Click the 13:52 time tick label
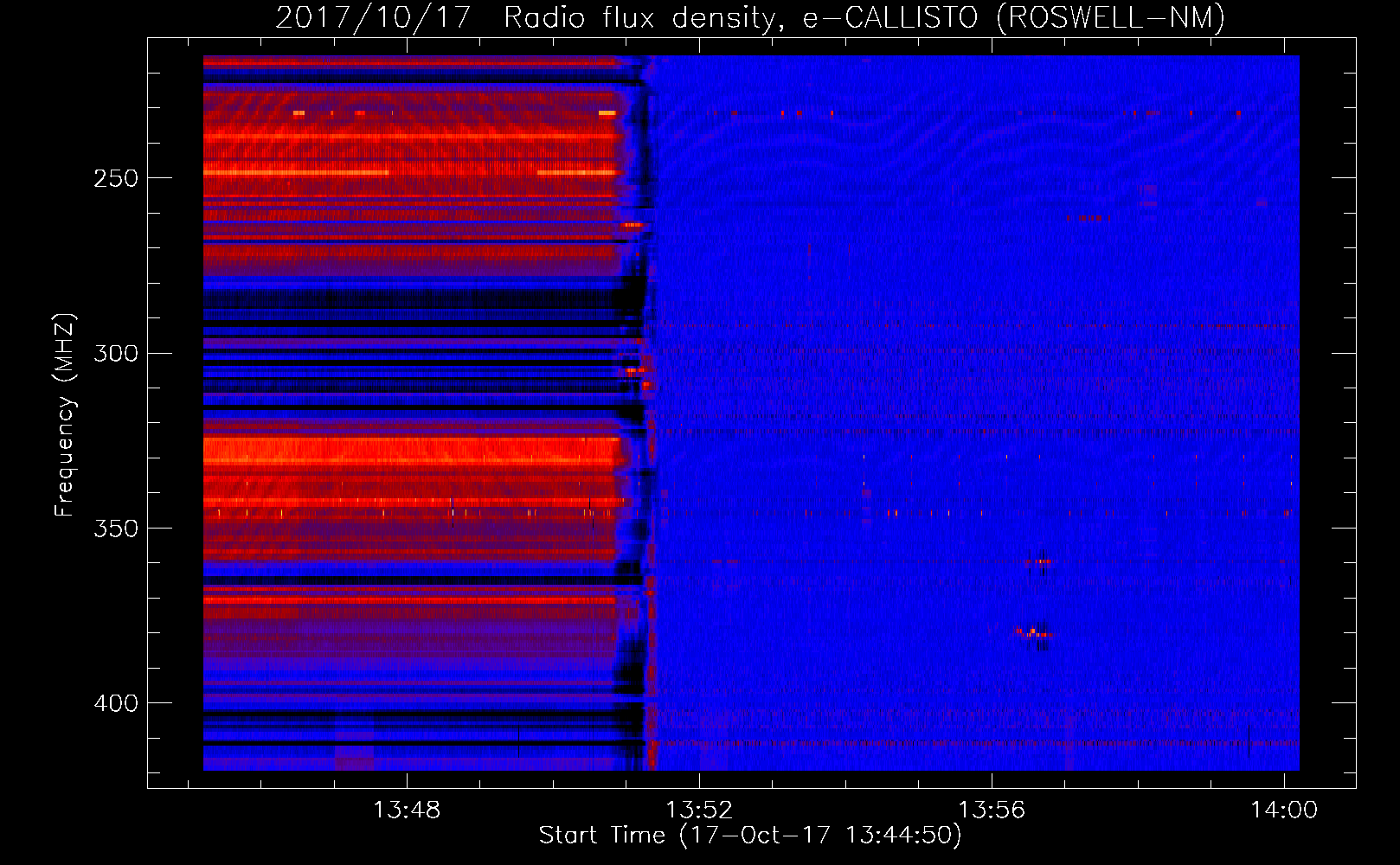Viewport: 1400px width, 865px height. click(699, 810)
